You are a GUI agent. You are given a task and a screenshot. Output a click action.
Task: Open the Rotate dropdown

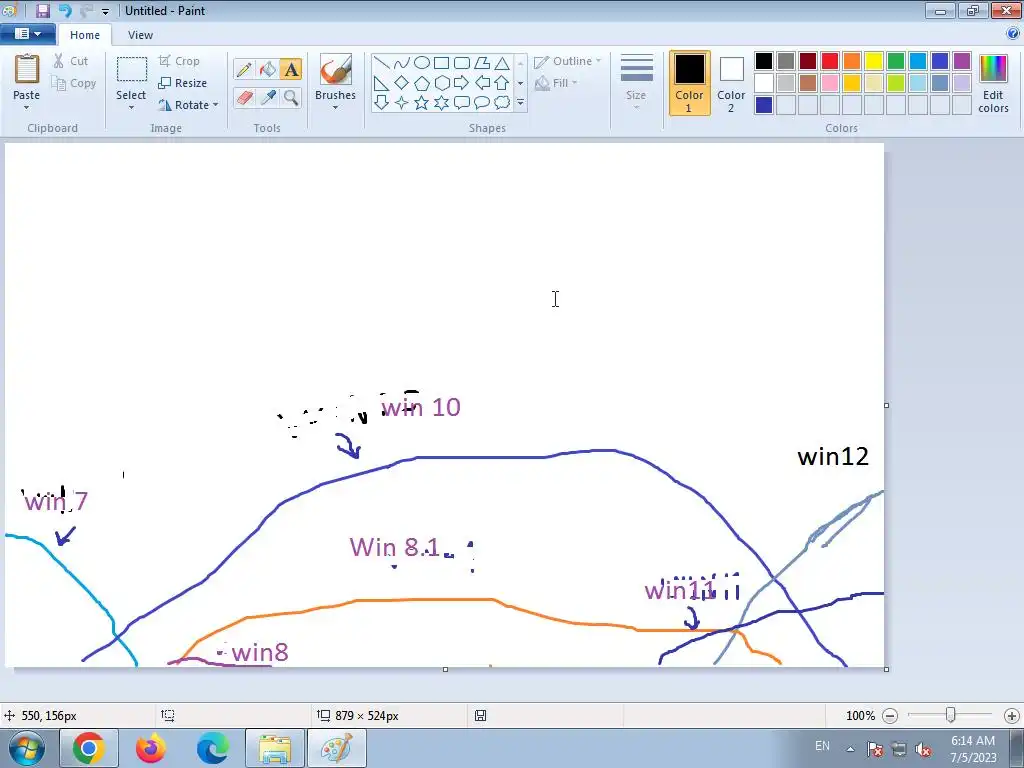click(188, 105)
